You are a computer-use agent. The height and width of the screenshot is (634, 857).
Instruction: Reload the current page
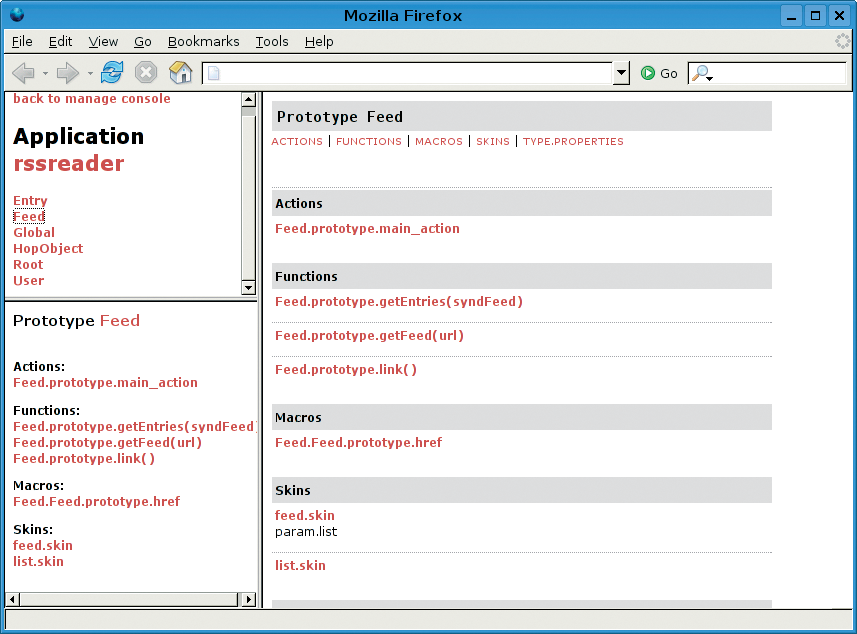[x=112, y=72]
